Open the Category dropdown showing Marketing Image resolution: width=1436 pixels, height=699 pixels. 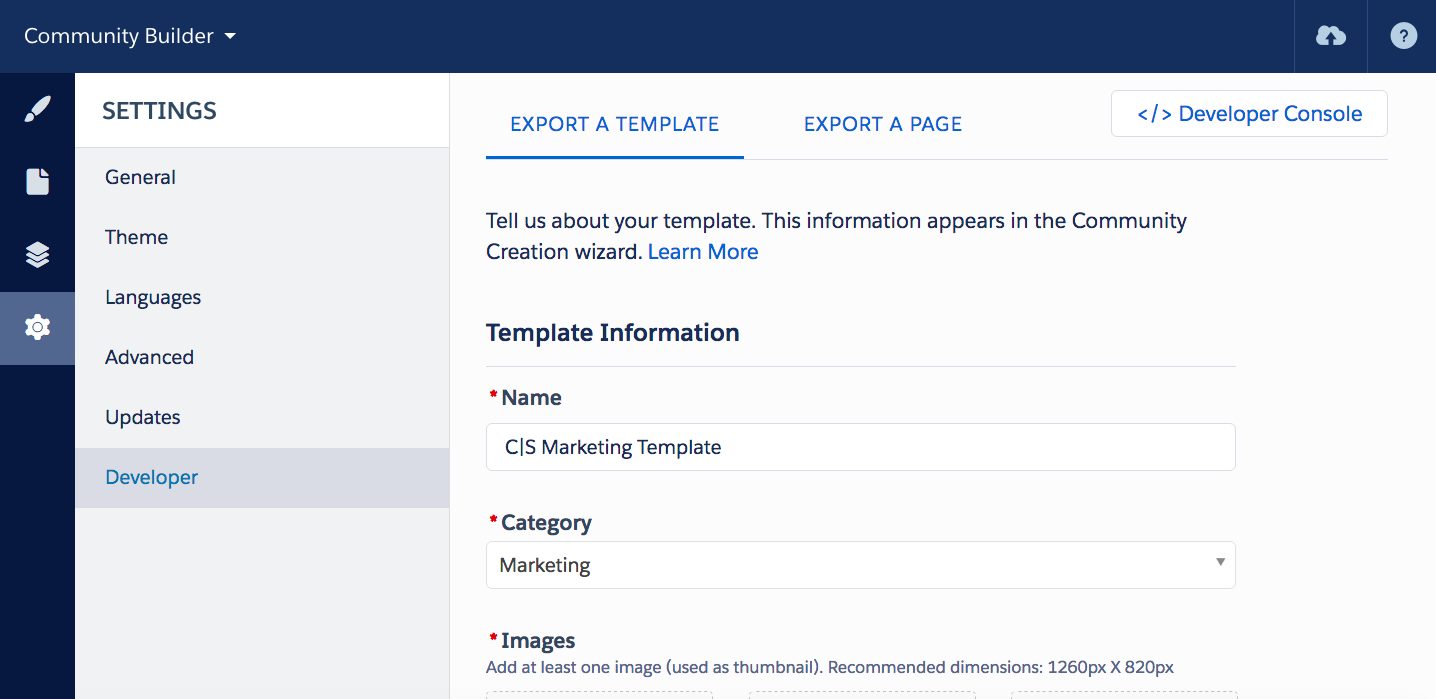coord(860,565)
